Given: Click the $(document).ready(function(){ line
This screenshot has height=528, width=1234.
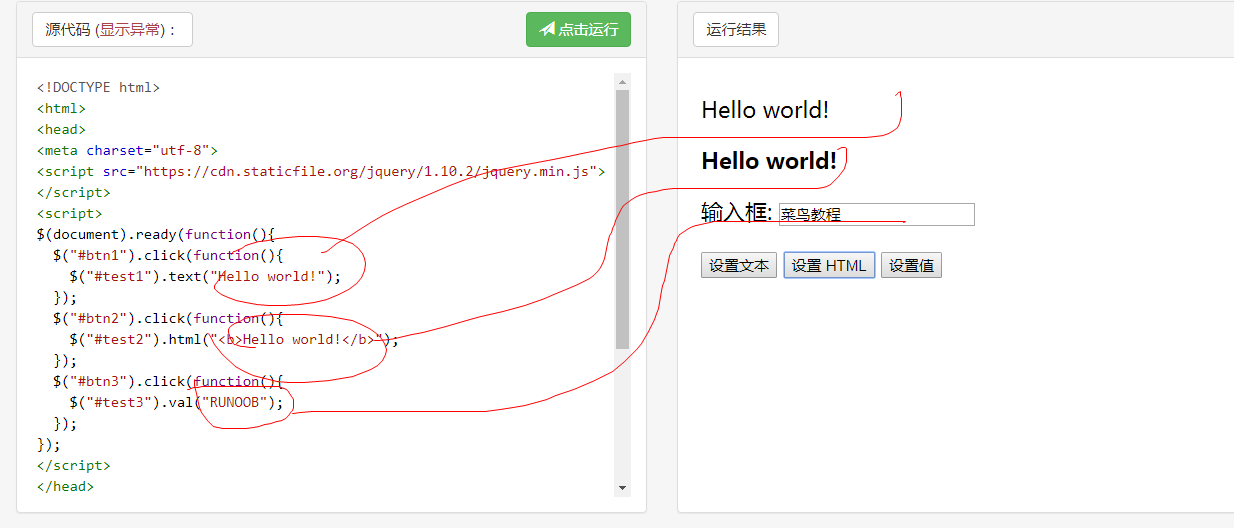Looking at the screenshot, I should 155,234.
